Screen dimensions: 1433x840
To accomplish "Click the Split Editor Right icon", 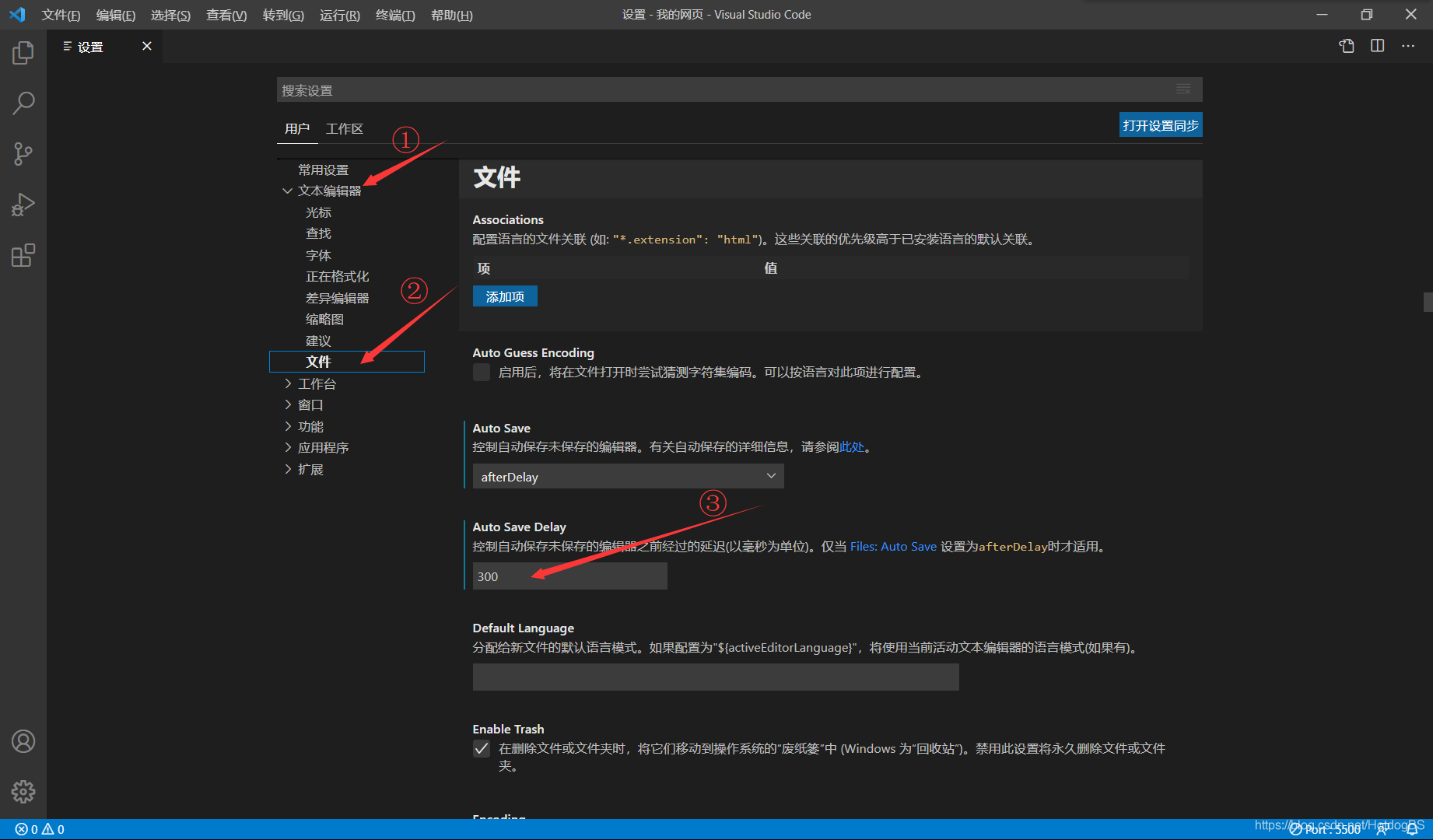I will (1378, 46).
